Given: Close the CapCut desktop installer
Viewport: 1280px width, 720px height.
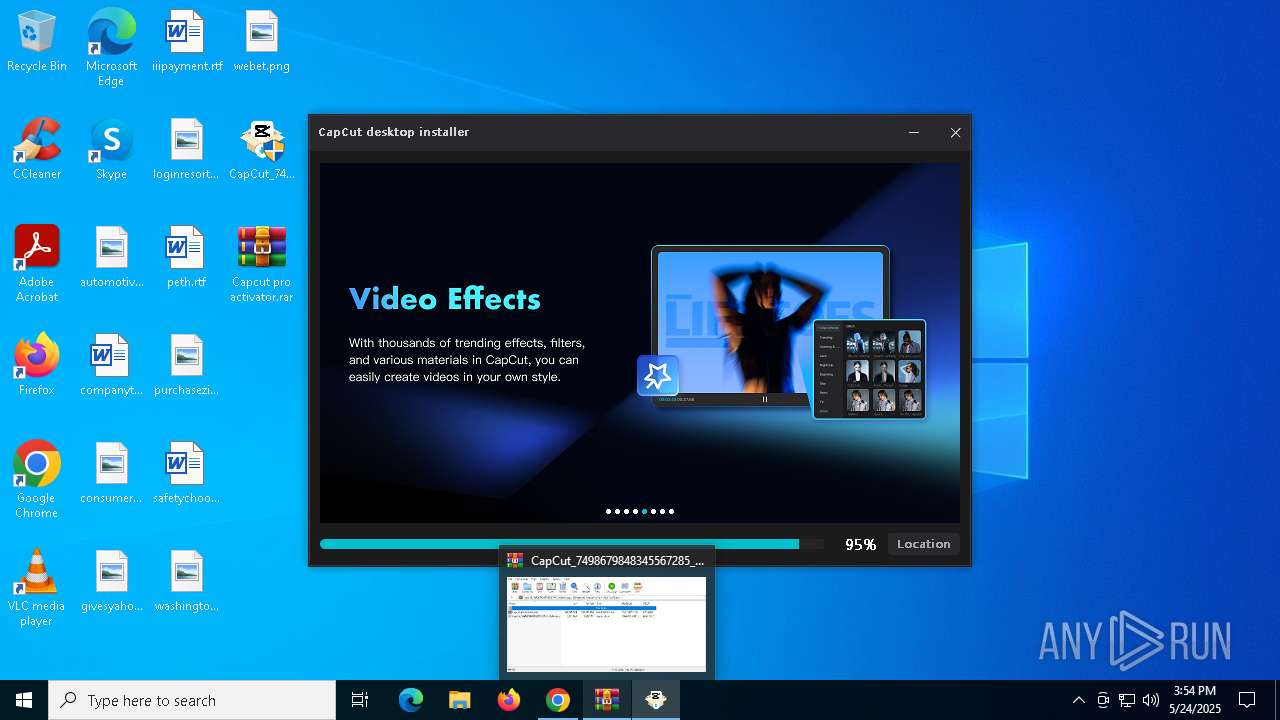Looking at the screenshot, I should click(955, 132).
